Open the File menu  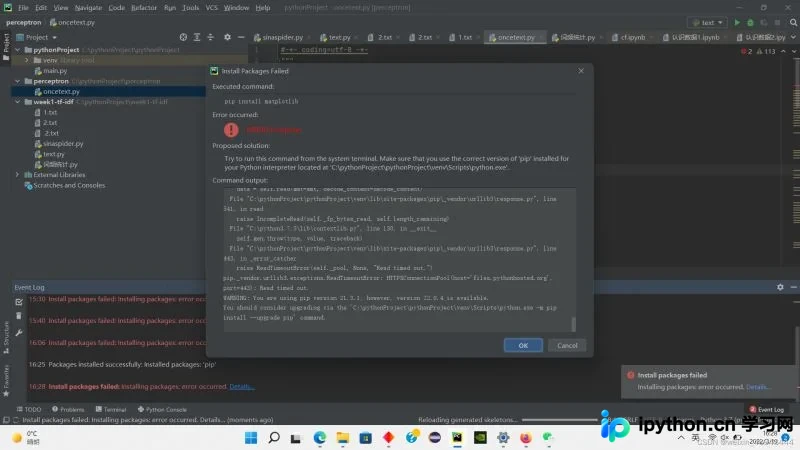pos(23,8)
